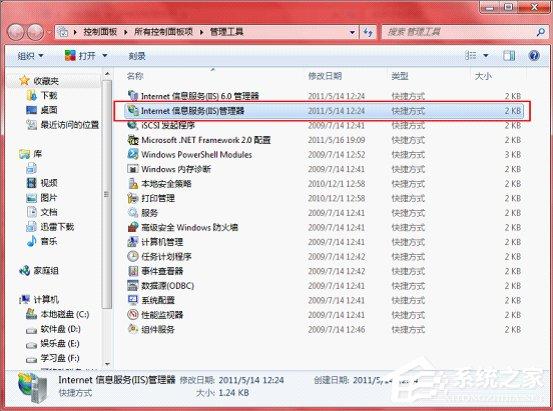Sort by 名称 column header
This screenshot has width=553, height=411.
(135, 76)
